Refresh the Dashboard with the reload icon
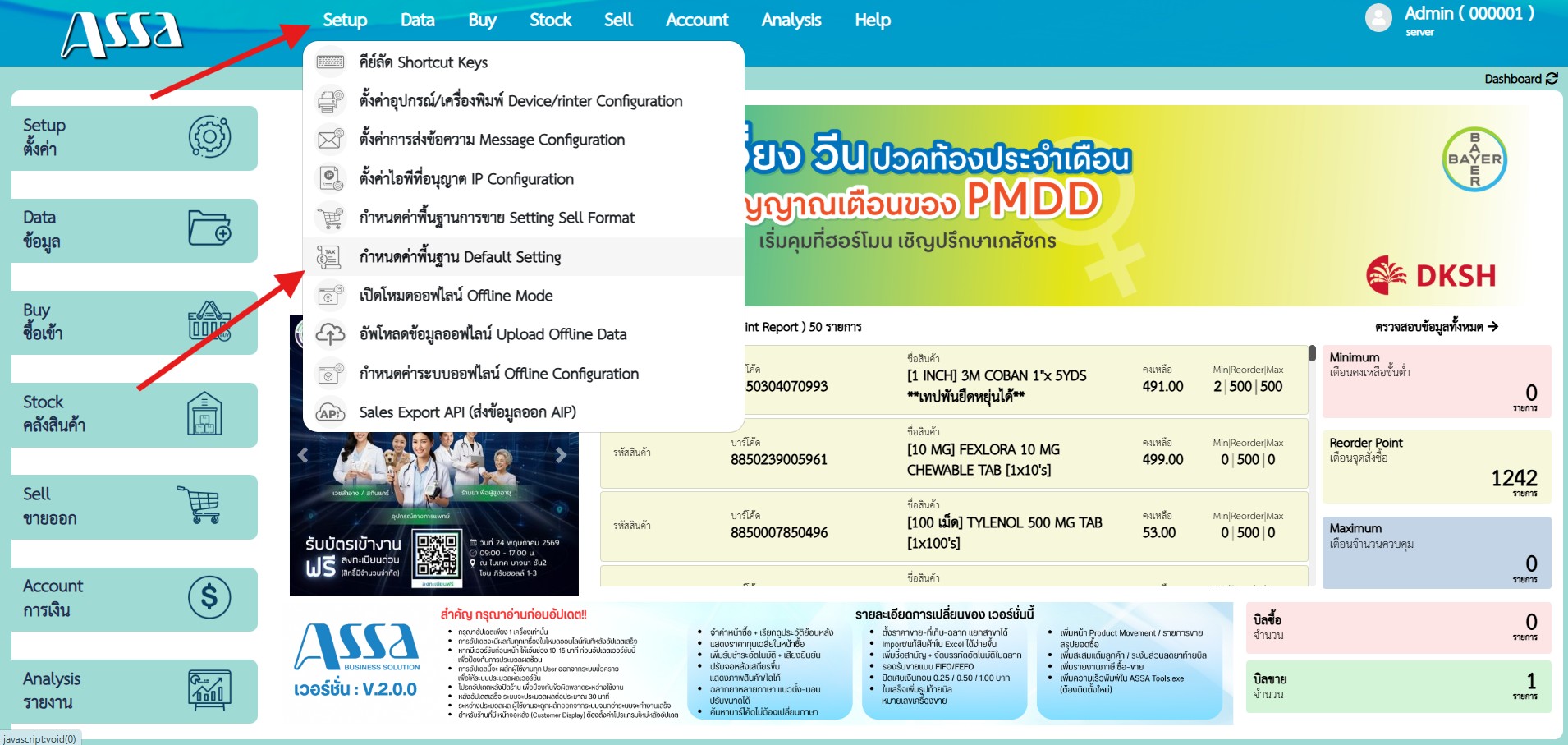Image resolution: width=1568 pixels, height=745 pixels. (x=1552, y=79)
